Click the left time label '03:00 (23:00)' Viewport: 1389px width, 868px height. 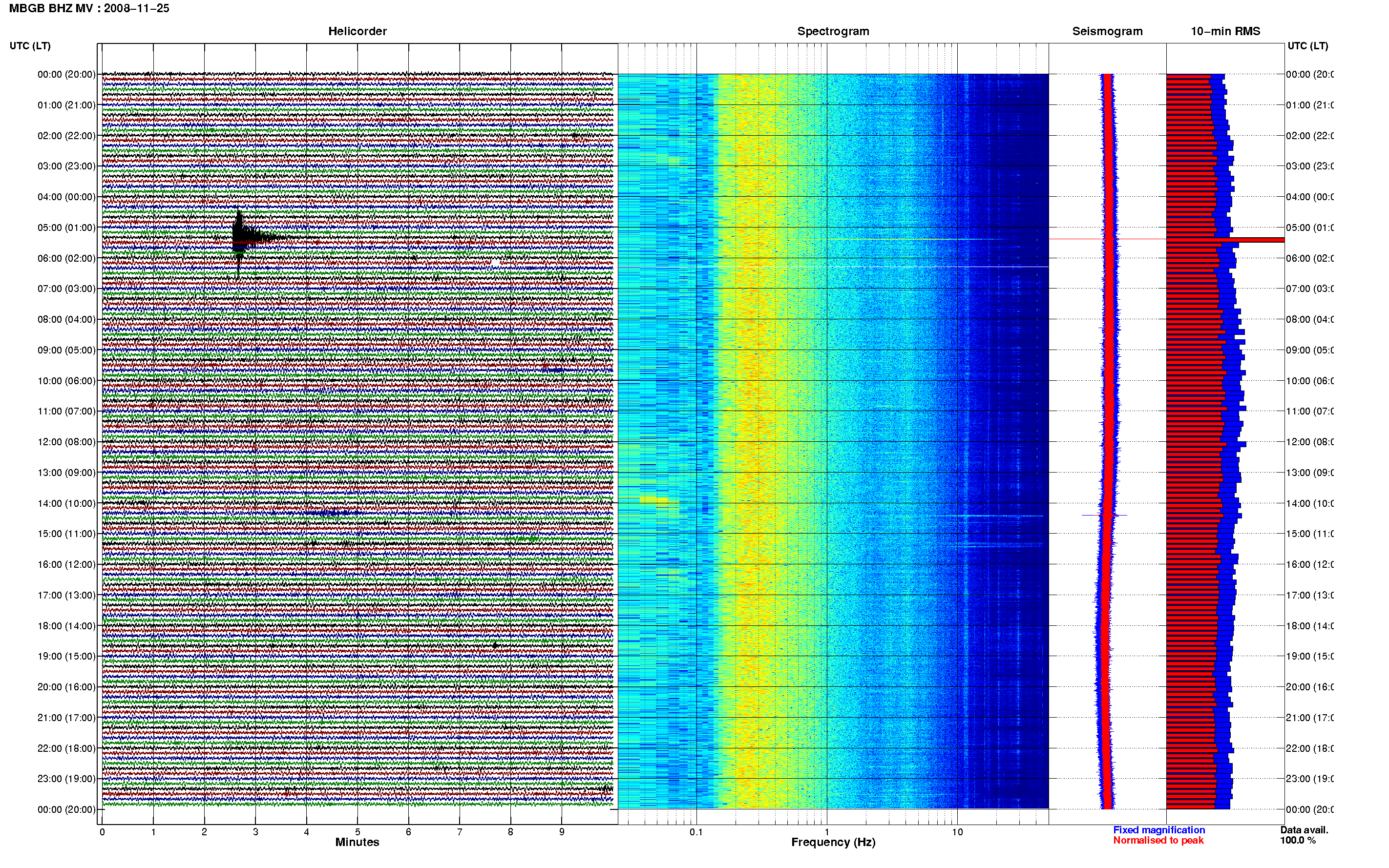(x=66, y=166)
